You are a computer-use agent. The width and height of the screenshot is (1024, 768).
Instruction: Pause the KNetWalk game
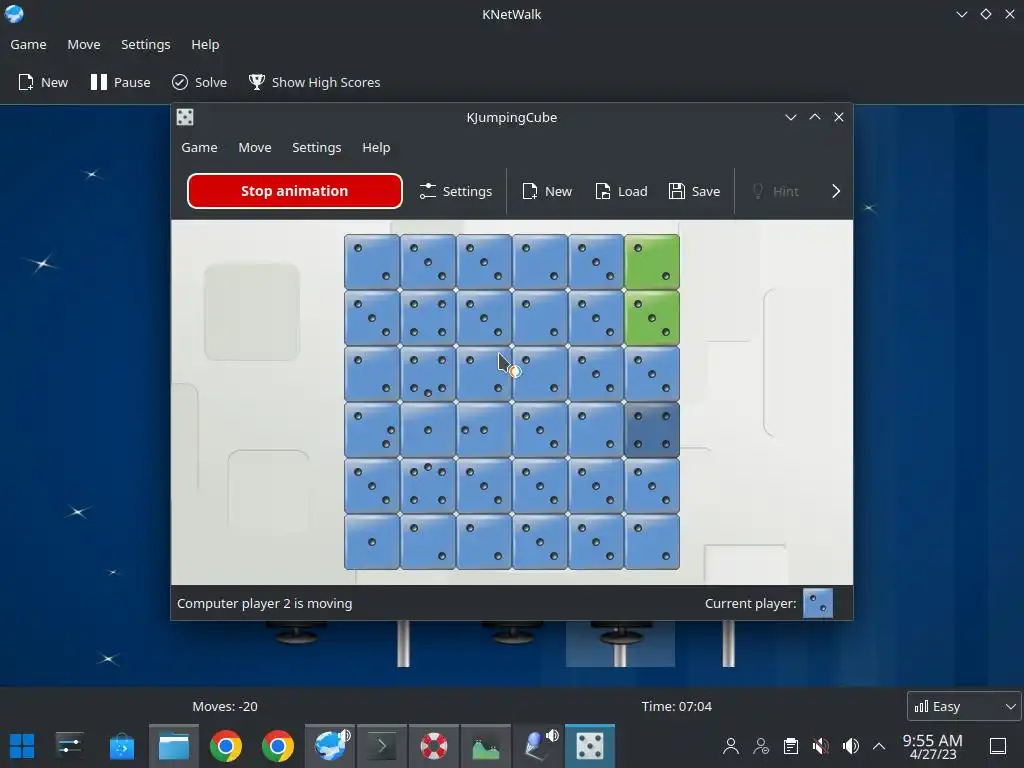click(x=120, y=82)
